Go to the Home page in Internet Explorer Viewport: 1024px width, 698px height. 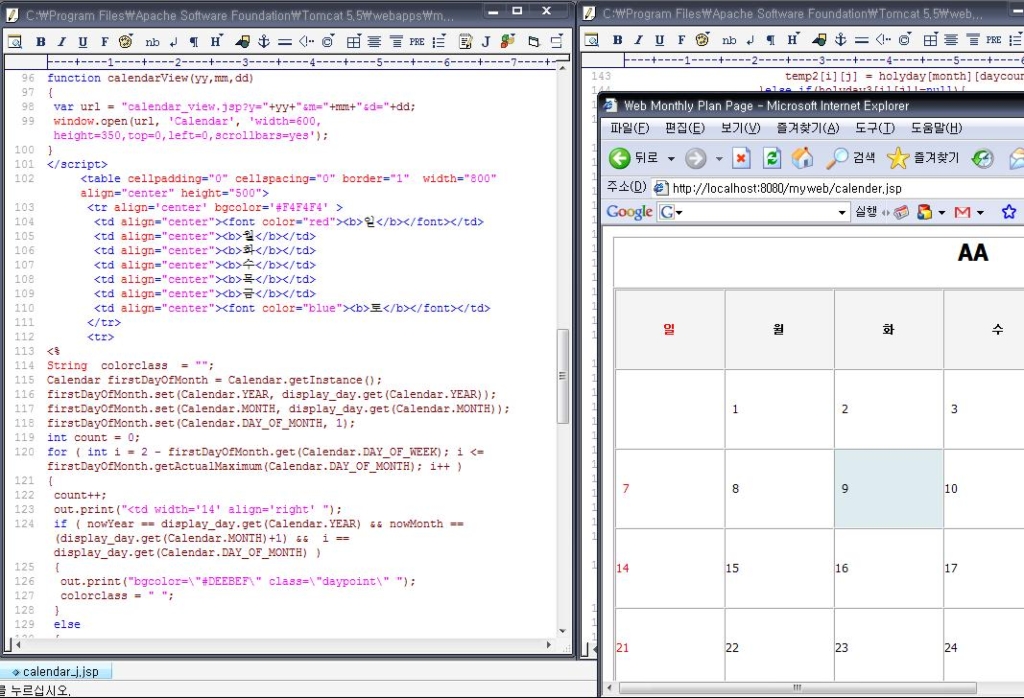click(803, 157)
